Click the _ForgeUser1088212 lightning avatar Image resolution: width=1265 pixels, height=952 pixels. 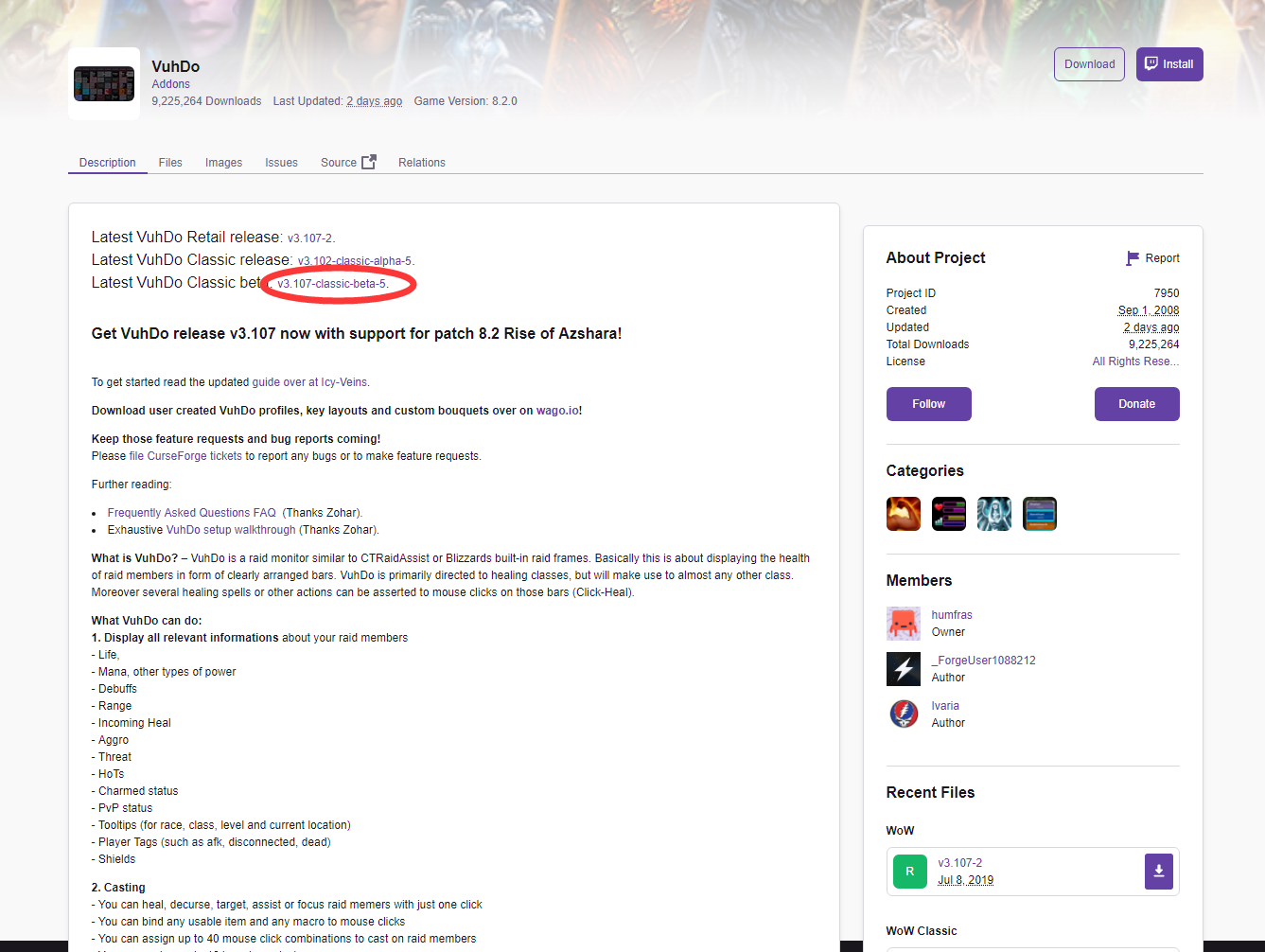tap(903, 669)
